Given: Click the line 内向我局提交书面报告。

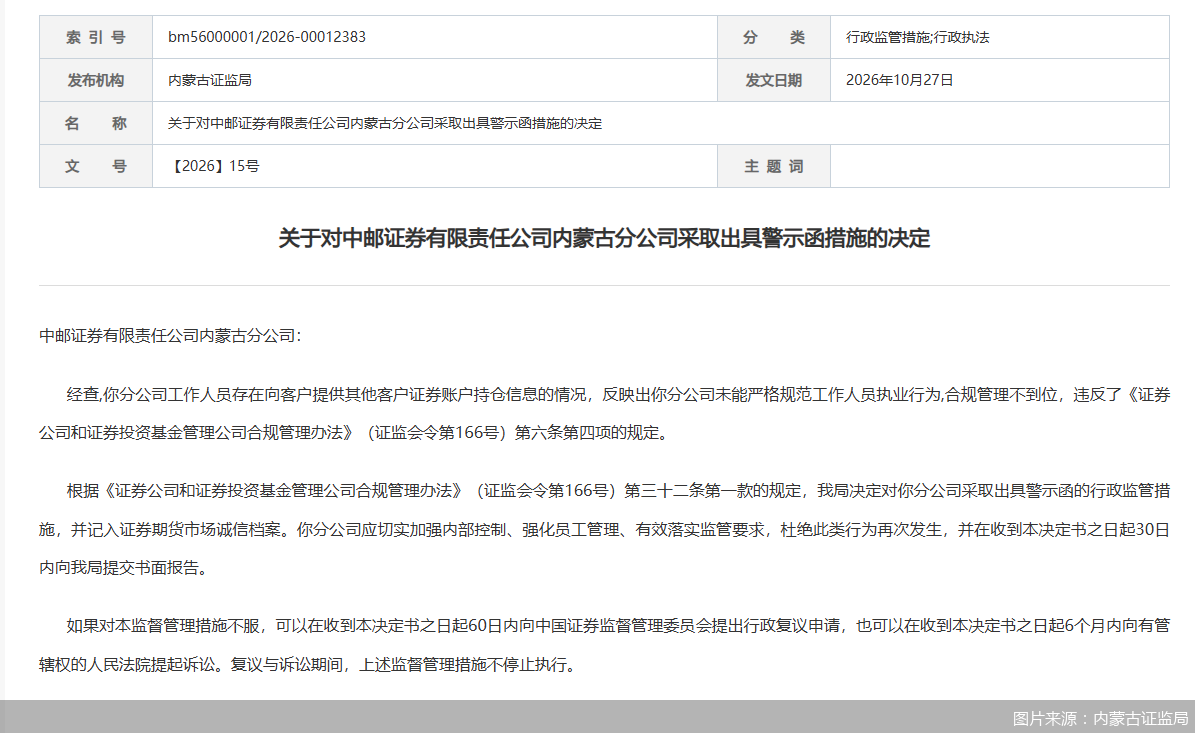Looking at the screenshot, I should (x=123, y=568).
